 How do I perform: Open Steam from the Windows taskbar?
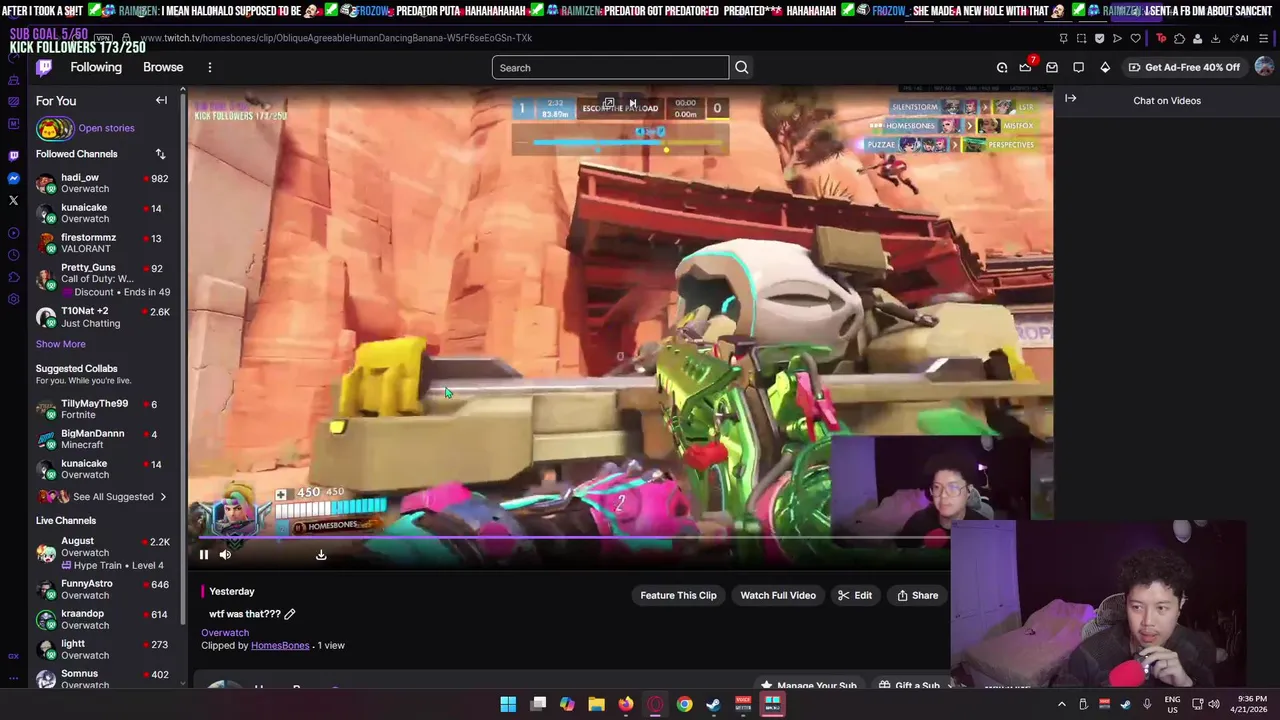tap(713, 704)
